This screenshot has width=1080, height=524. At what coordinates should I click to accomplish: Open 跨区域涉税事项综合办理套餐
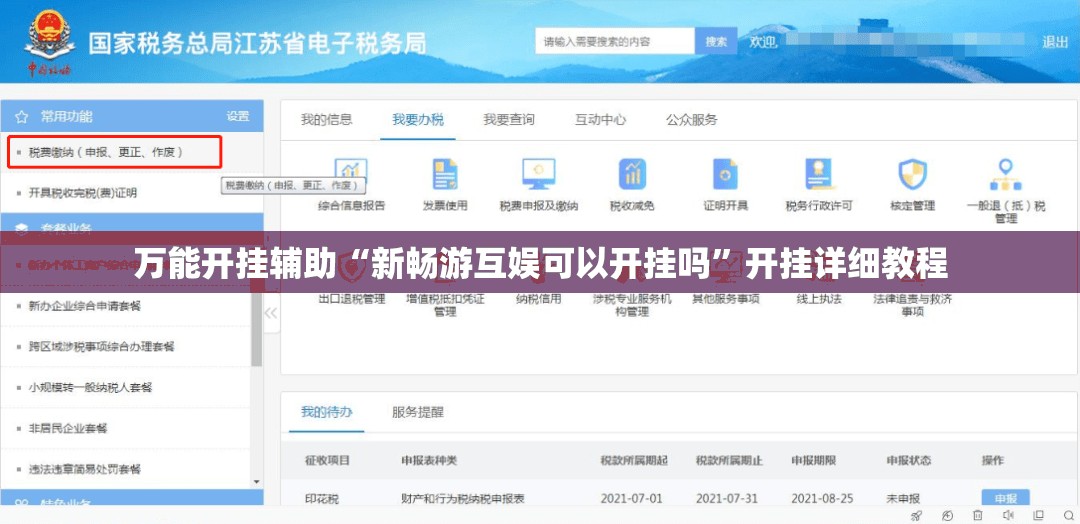(102, 346)
